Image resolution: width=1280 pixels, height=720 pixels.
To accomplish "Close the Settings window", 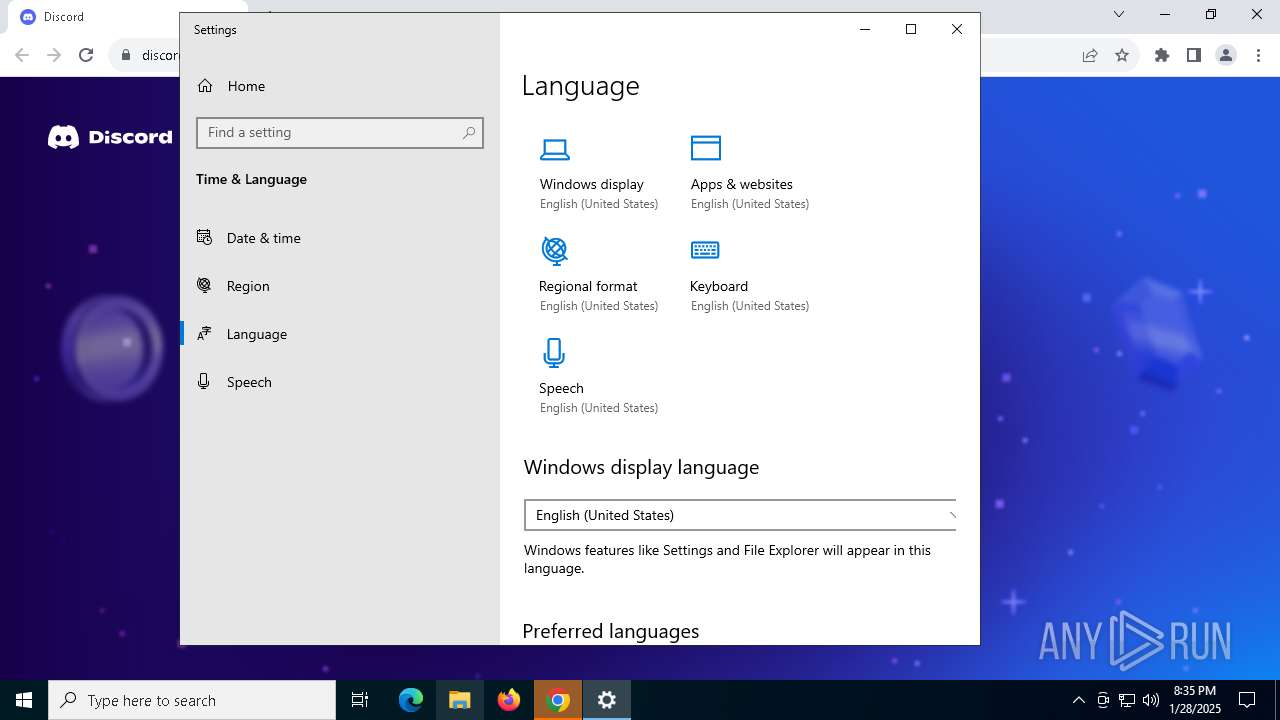I will (957, 29).
